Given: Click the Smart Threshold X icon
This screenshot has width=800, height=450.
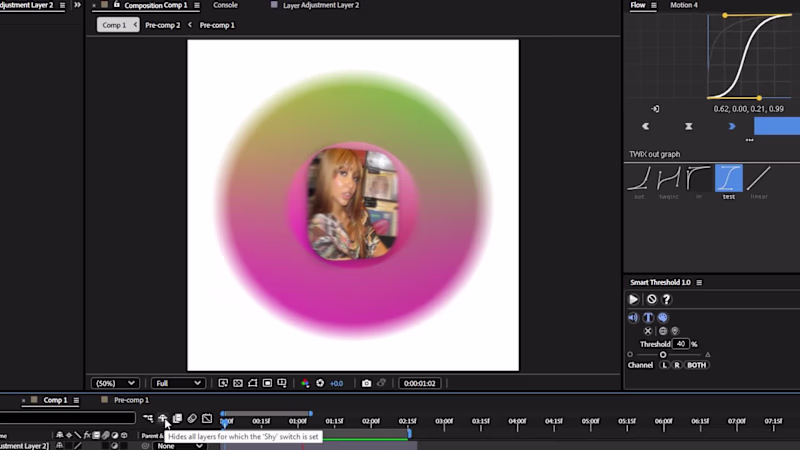Looking at the screenshot, I should tap(648, 331).
